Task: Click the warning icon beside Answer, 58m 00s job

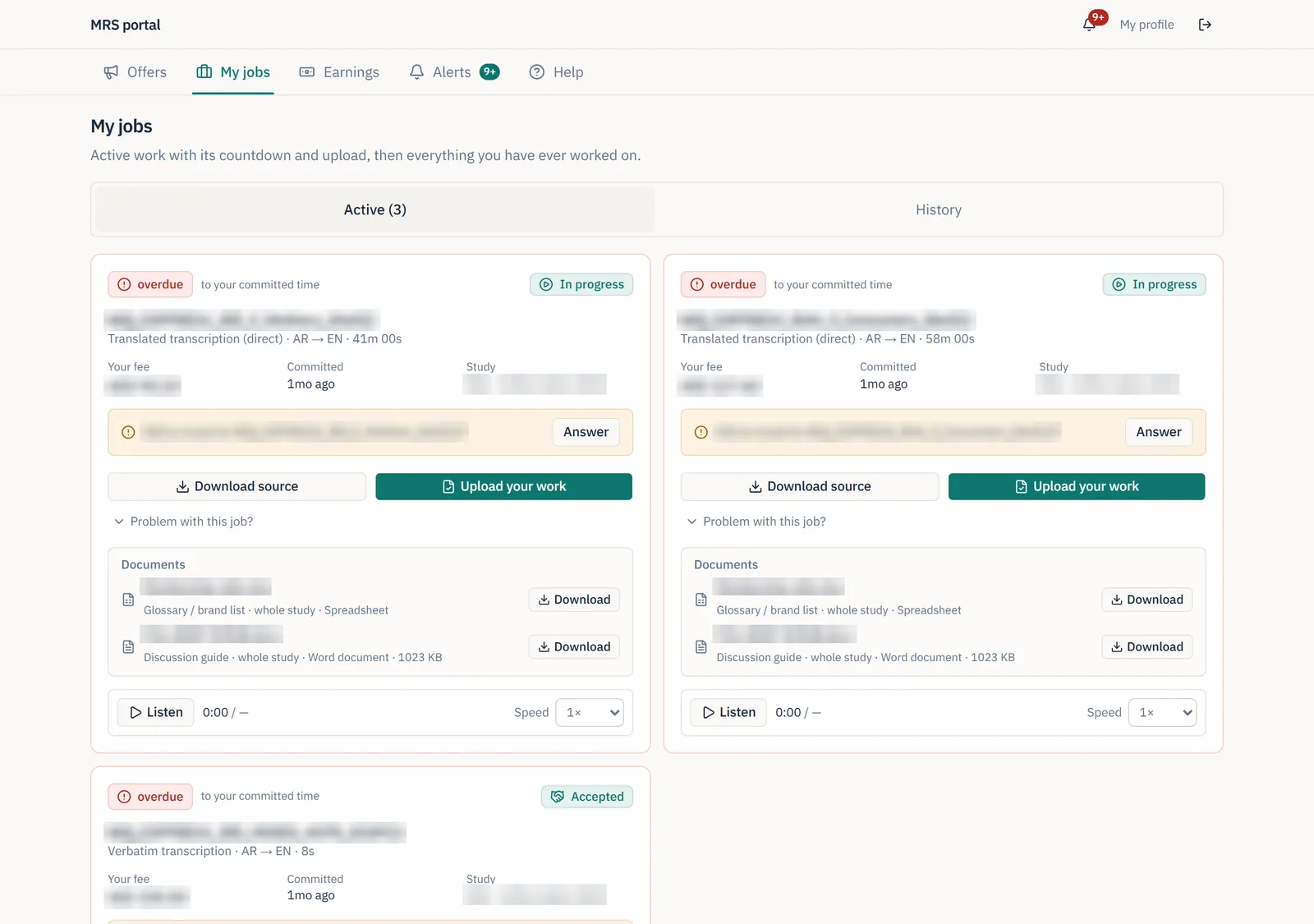Action: [701, 432]
